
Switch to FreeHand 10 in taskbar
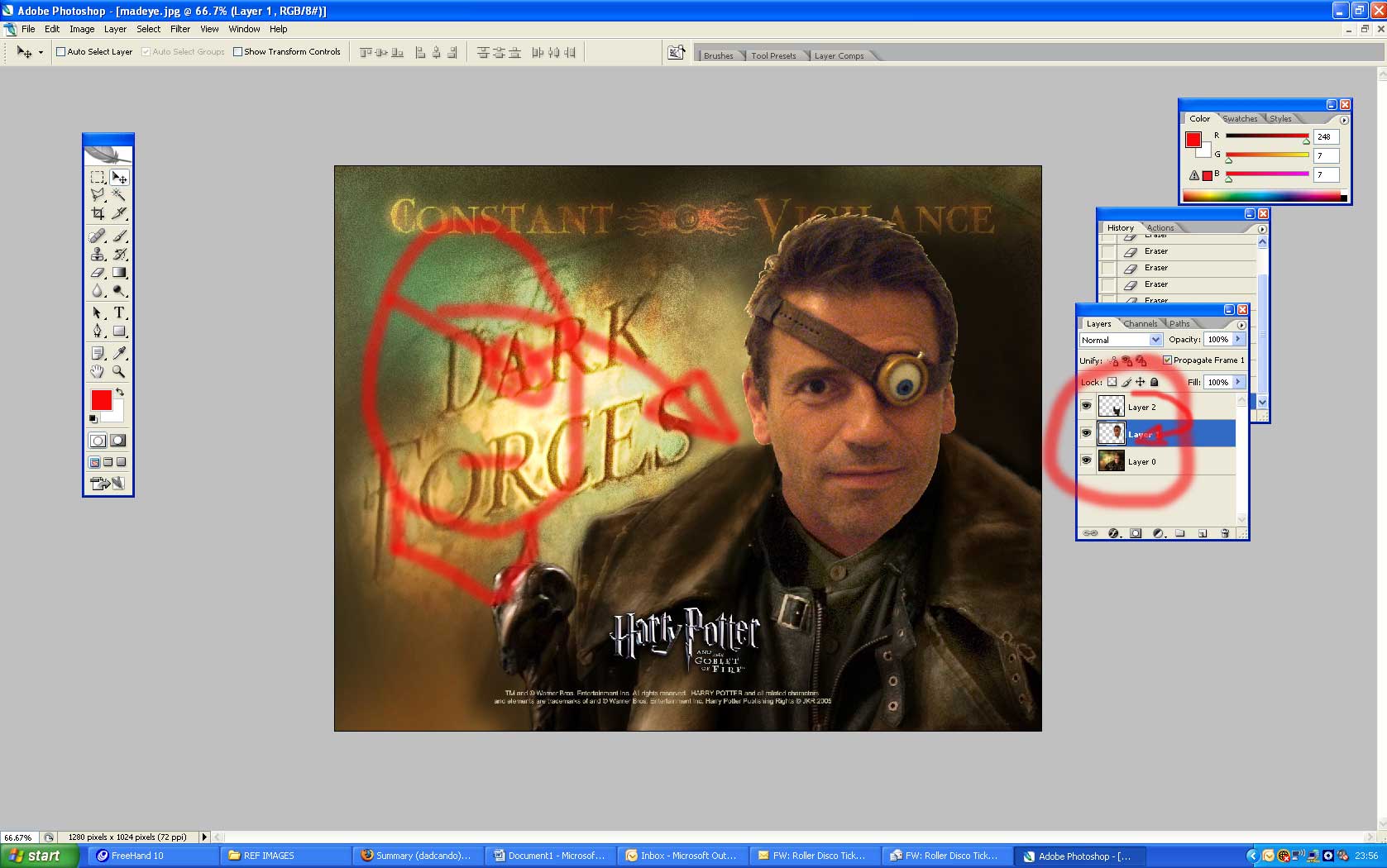(x=152, y=856)
